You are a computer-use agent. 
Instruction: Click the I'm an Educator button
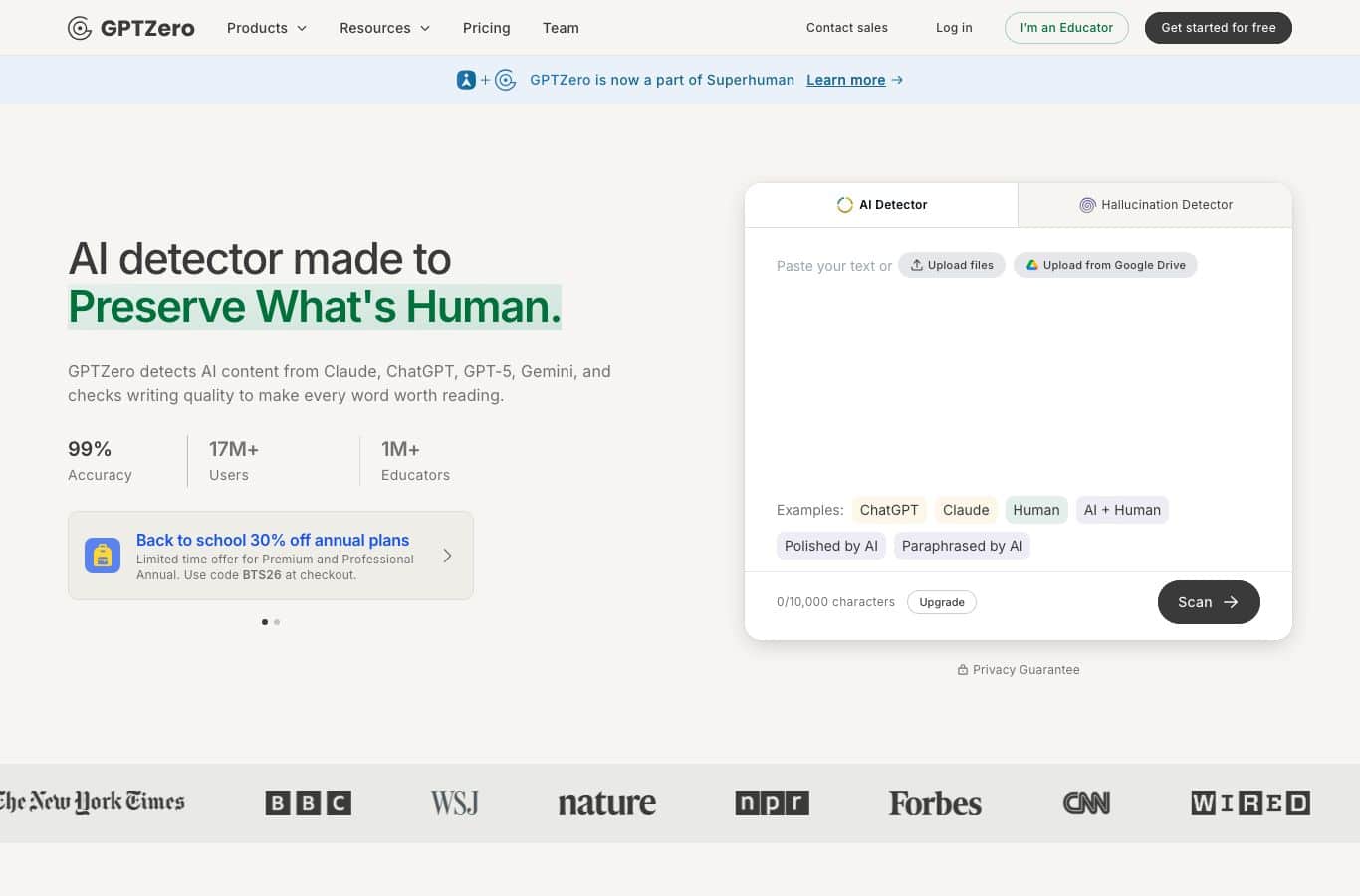[1066, 28]
